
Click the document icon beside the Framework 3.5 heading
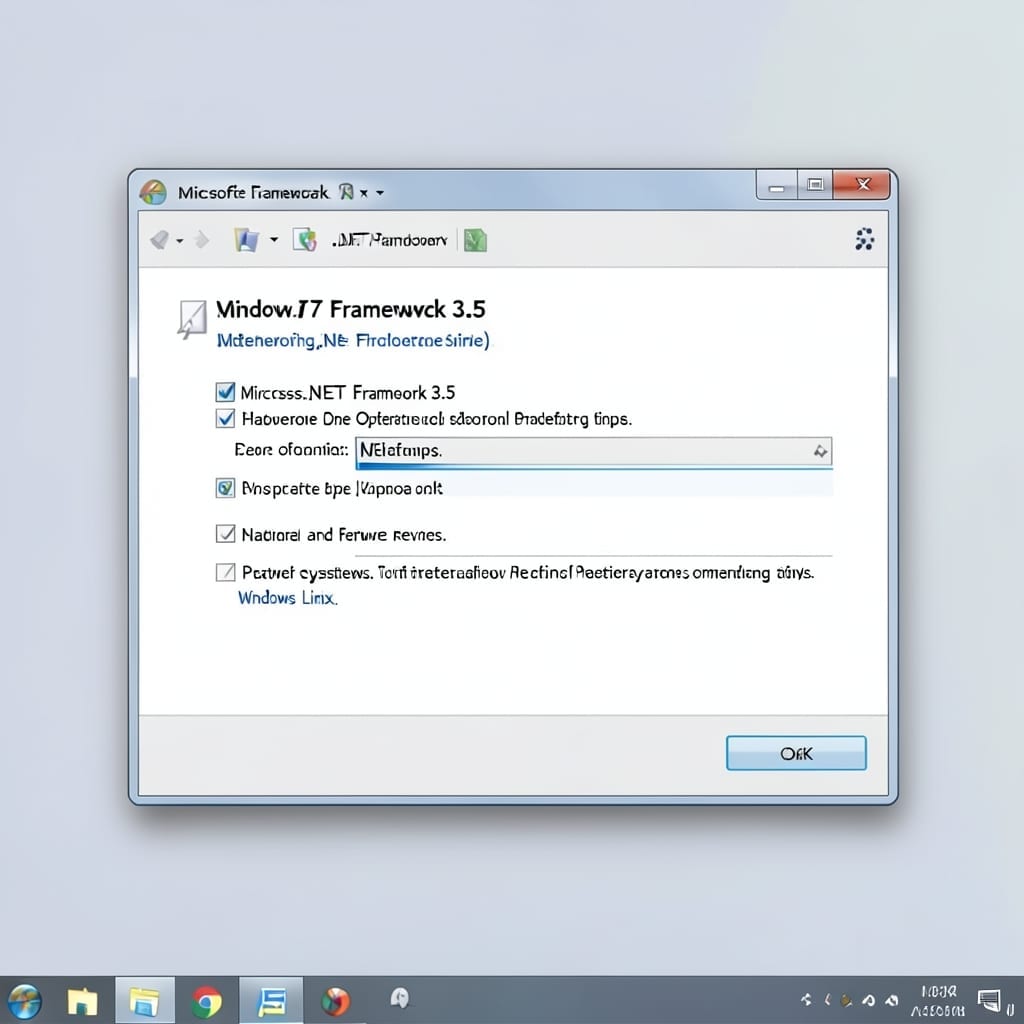point(193,319)
